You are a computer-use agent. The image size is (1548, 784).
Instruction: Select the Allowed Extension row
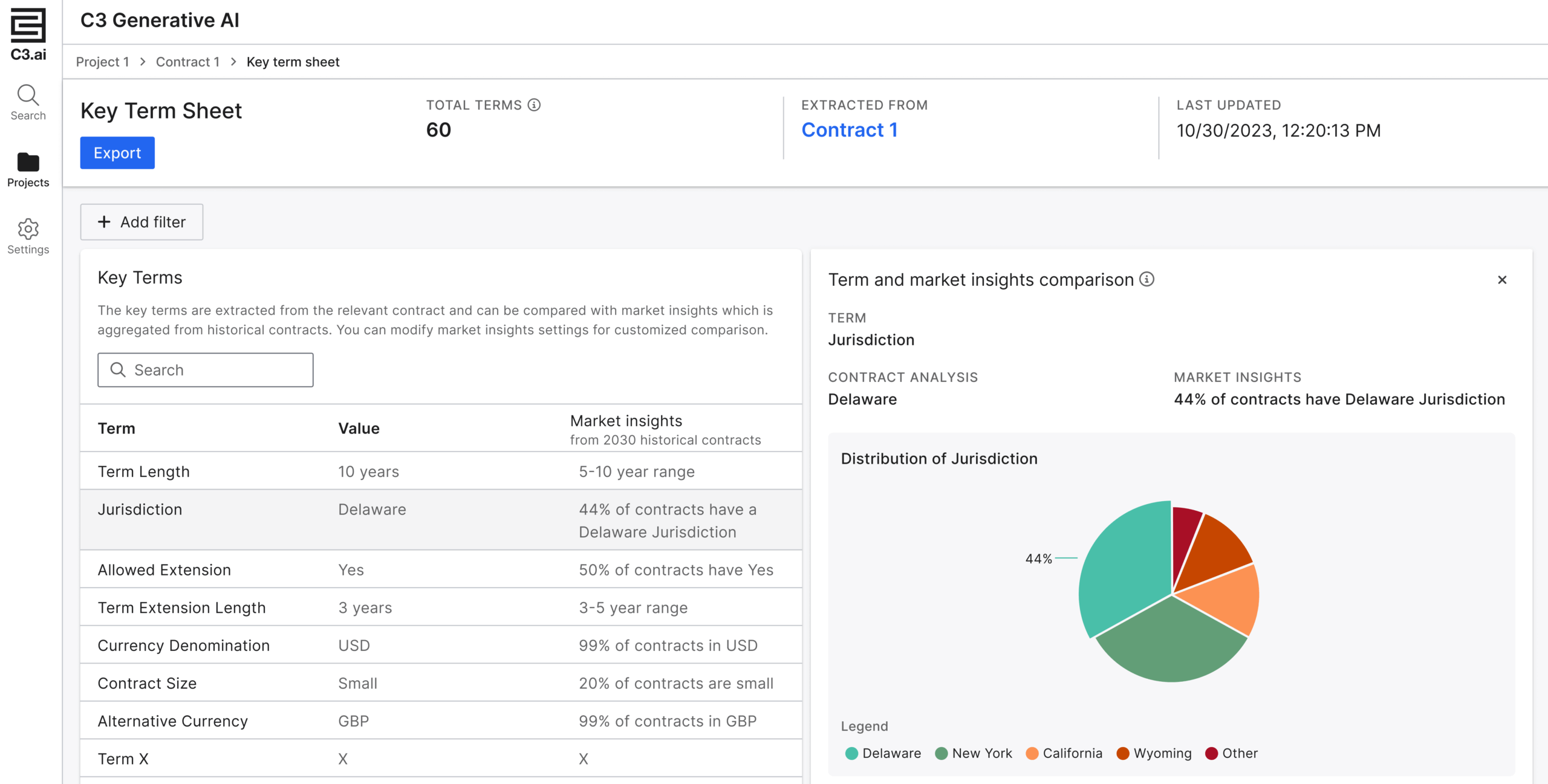pos(441,569)
